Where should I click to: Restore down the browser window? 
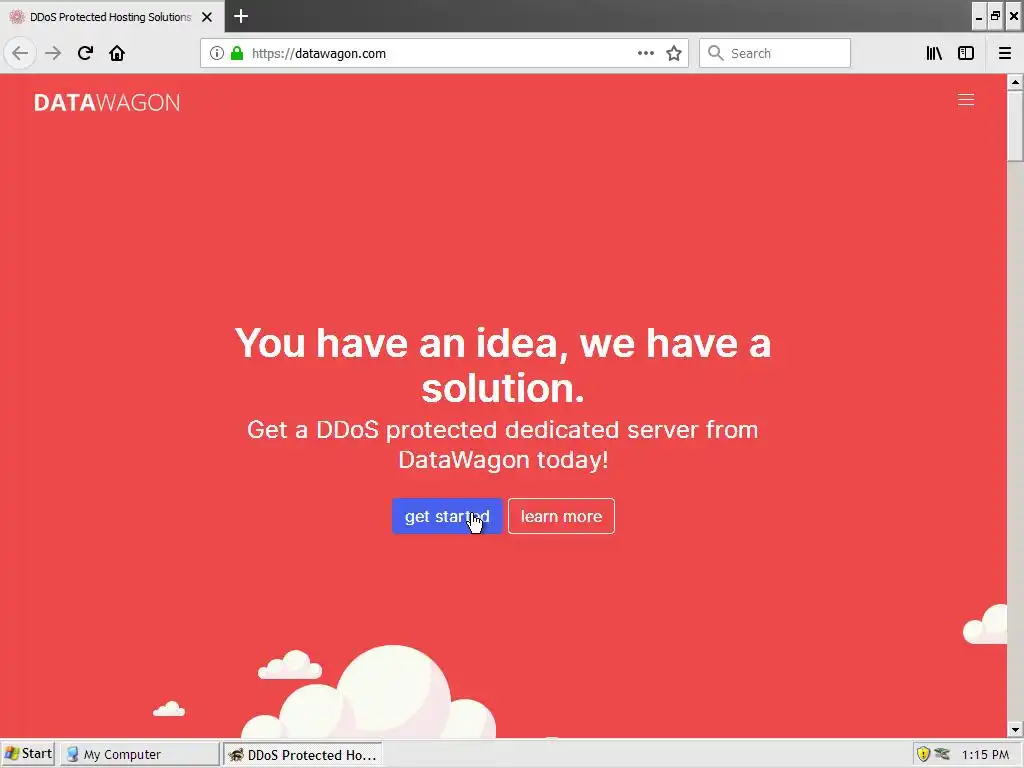(995, 17)
